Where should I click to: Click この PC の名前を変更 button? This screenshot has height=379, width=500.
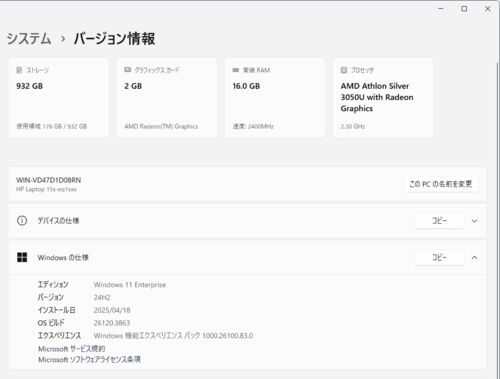pos(441,184)
